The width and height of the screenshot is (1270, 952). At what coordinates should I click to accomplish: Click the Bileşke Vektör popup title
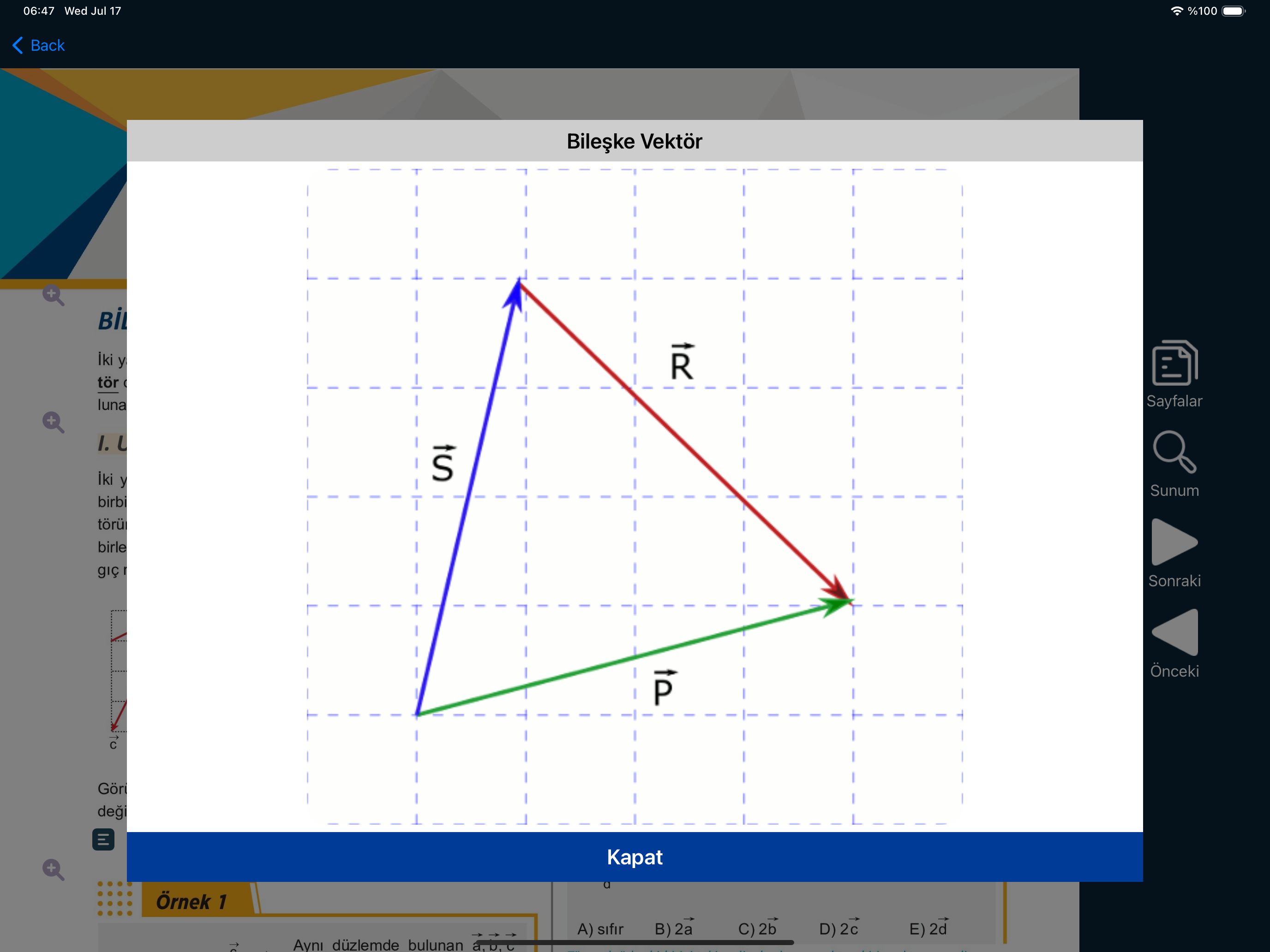(x=635, y=141)
